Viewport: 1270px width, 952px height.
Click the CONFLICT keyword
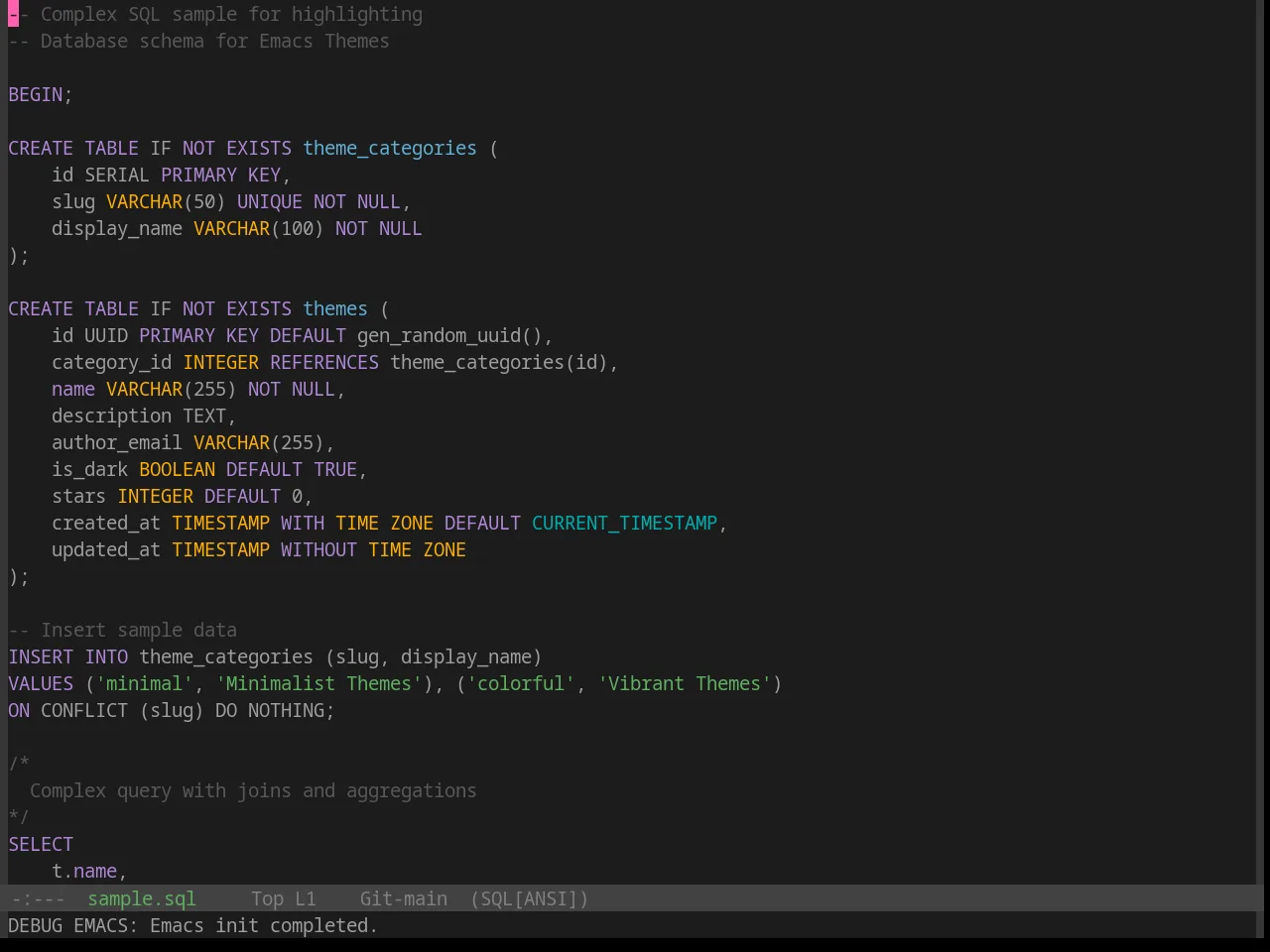tap(84, 710)
